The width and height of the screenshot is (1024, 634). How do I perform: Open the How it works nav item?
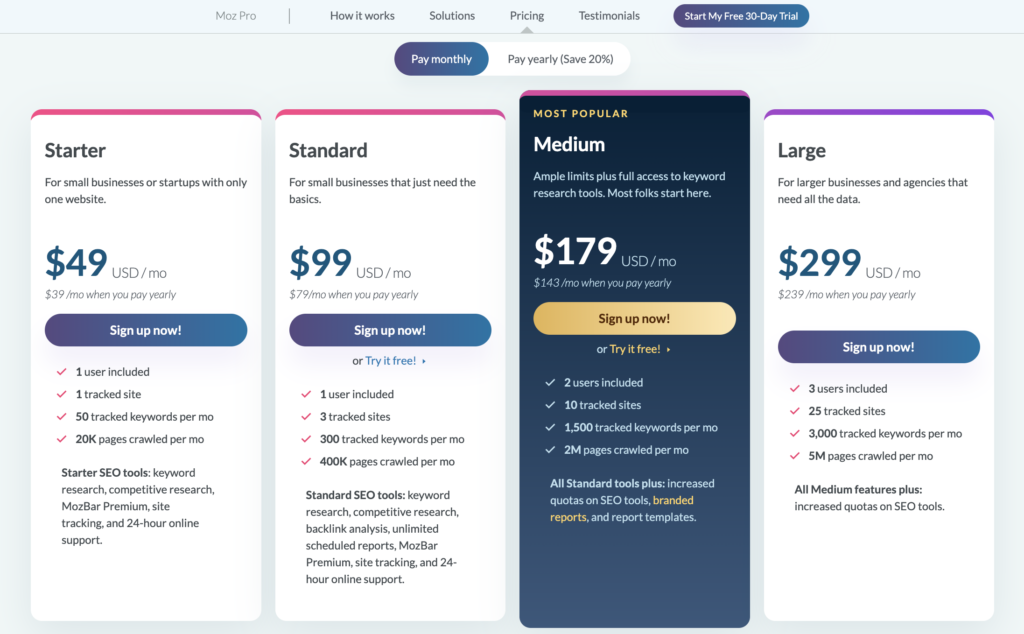[x=362, y=16]
